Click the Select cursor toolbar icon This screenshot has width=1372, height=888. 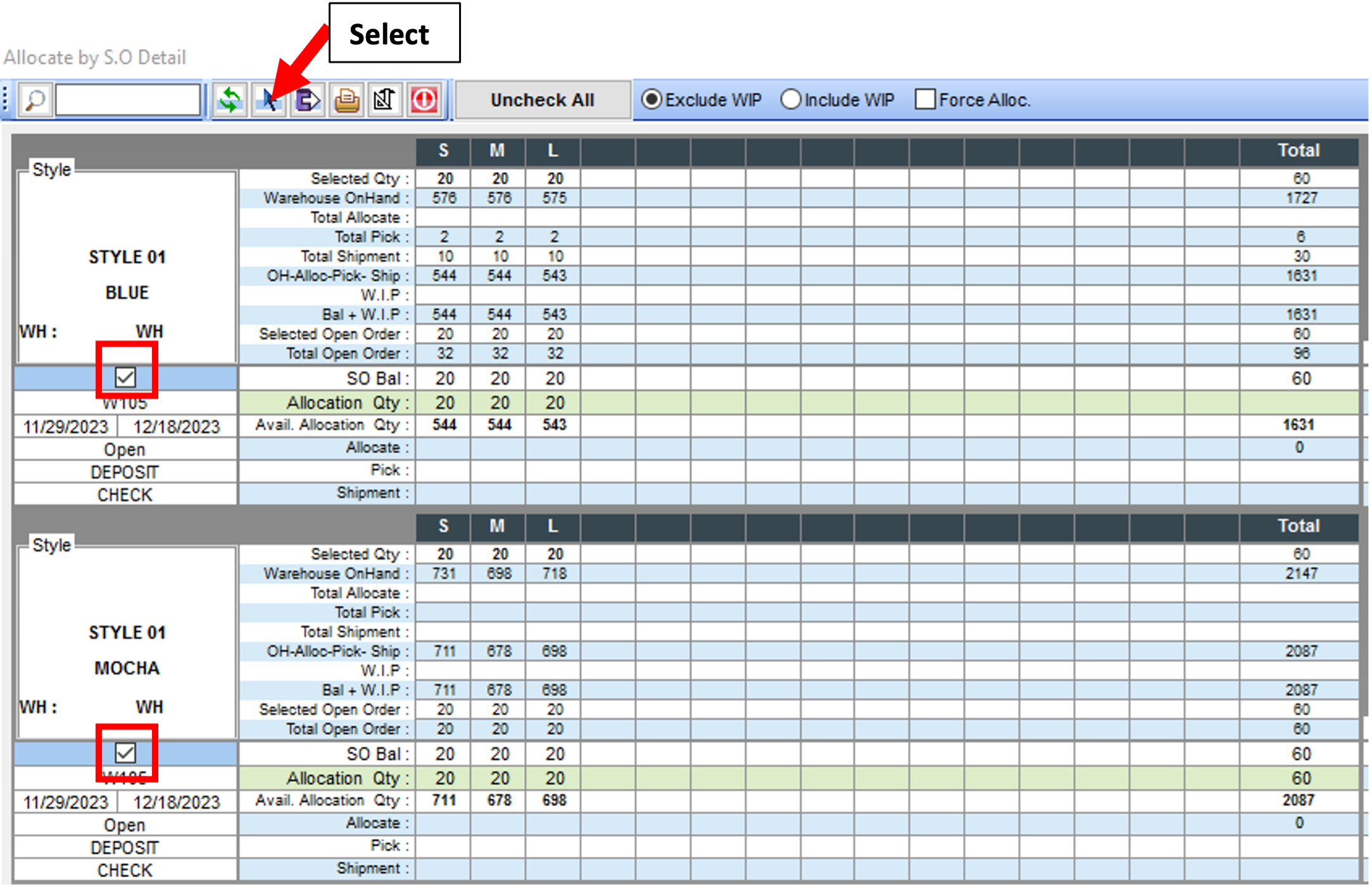click(268, 100)
